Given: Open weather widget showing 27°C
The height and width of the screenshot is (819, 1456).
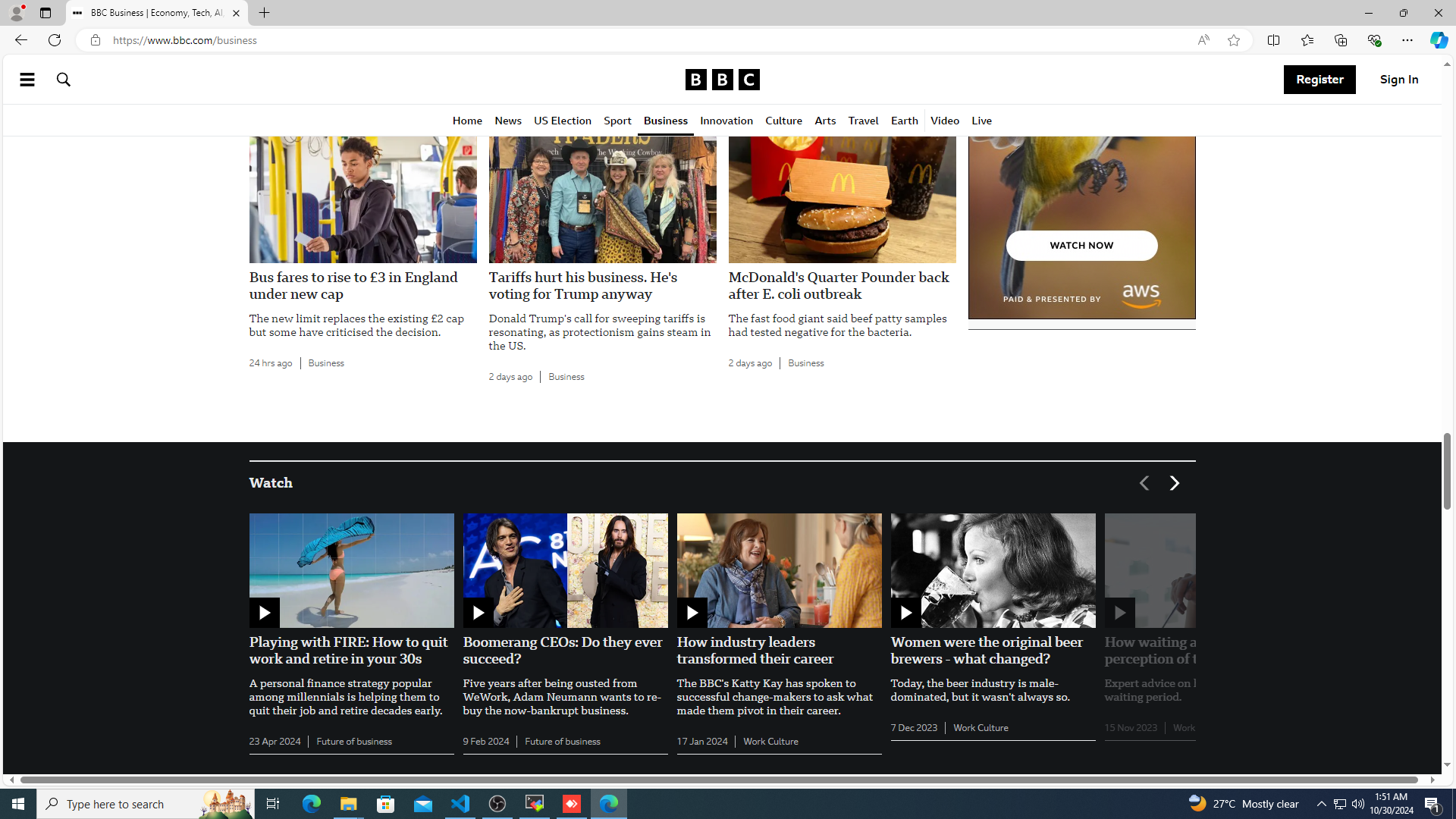Looking at the screenshot, I should 1244,804.
